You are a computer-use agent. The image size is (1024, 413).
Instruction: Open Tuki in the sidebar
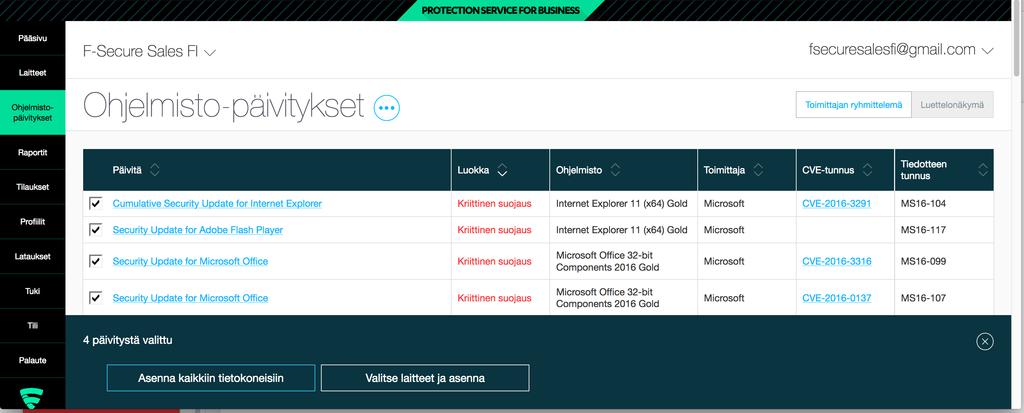(33, 291)
